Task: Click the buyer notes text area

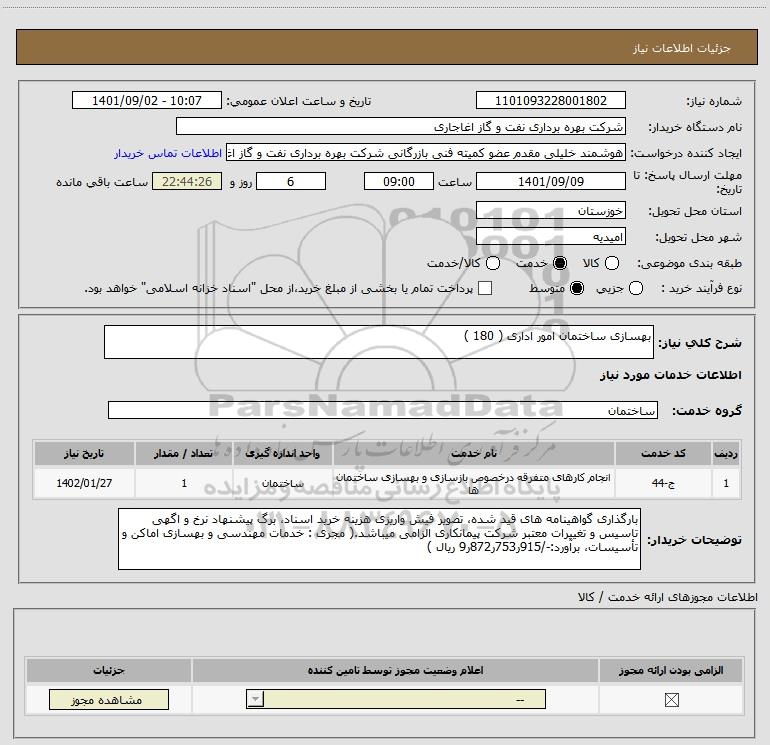Action: [x=379, y=539]
